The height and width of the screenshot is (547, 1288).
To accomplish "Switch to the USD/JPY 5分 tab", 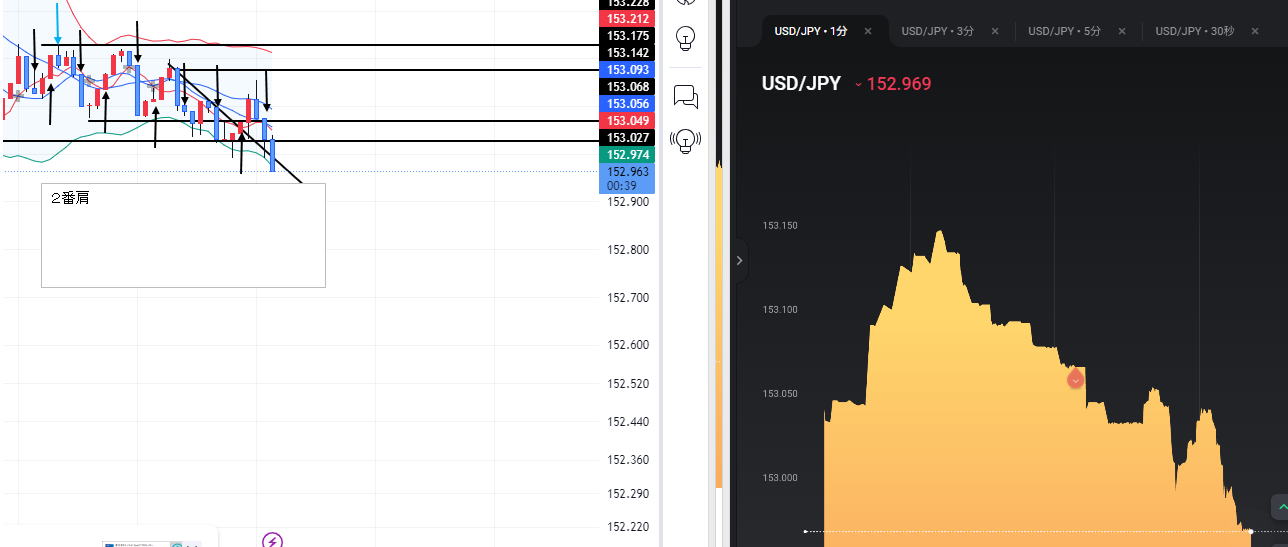I will click(1064, 31).
